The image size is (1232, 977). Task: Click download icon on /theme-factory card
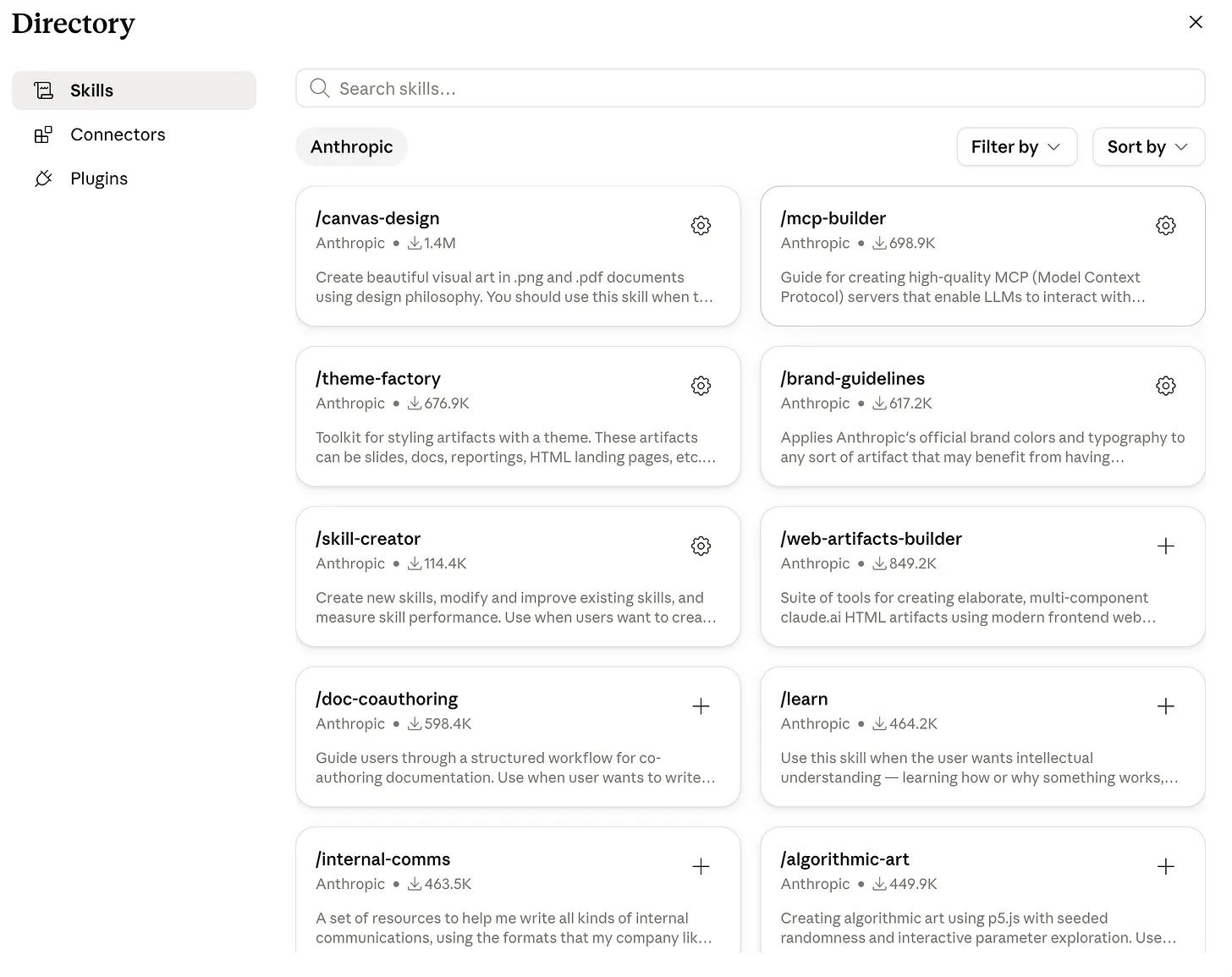415,403
